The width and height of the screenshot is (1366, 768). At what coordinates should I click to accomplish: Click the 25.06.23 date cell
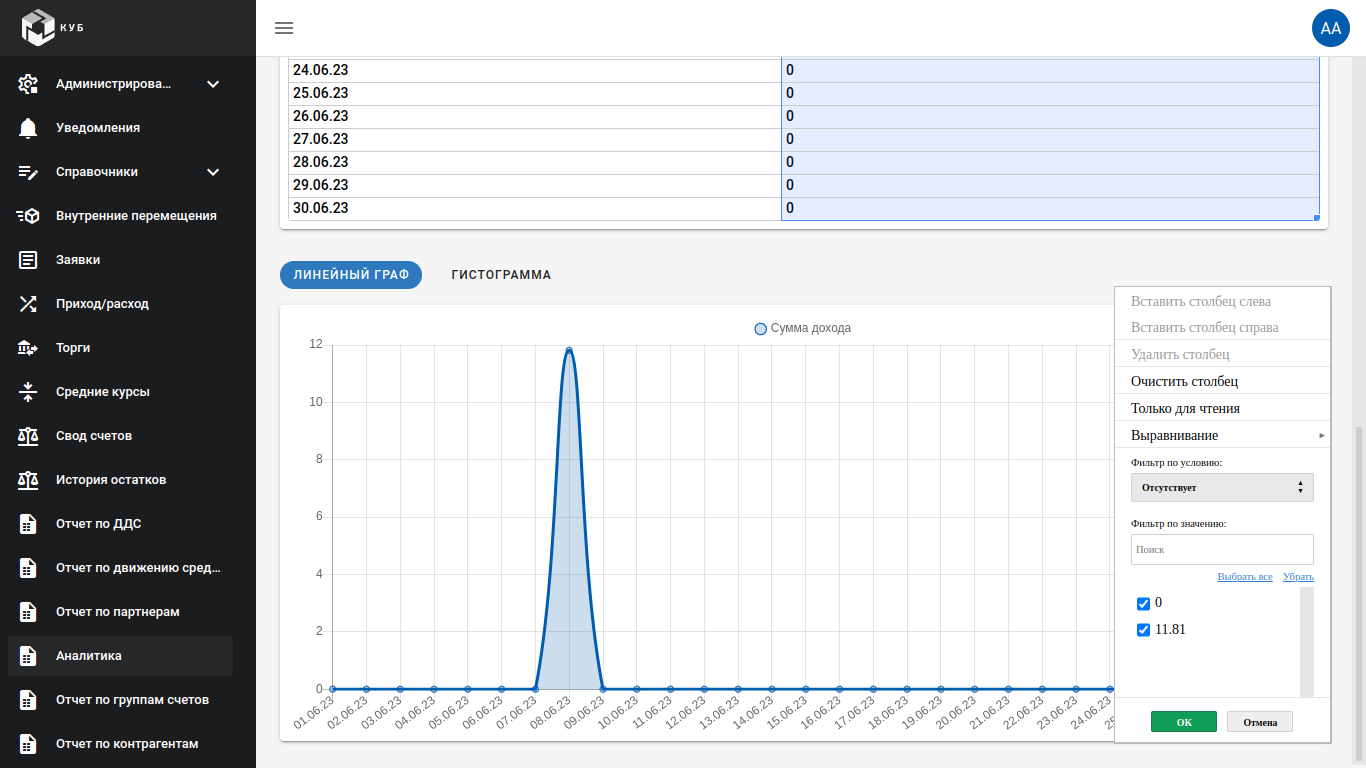point(535,93)
